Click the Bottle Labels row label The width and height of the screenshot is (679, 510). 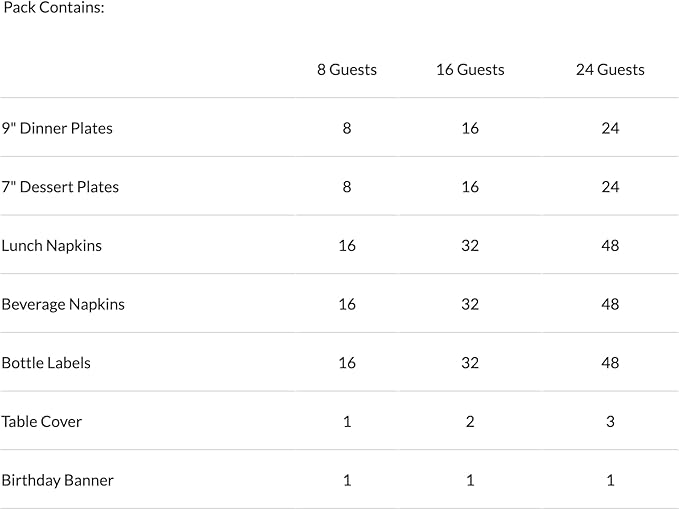click(x=46, y=363)
